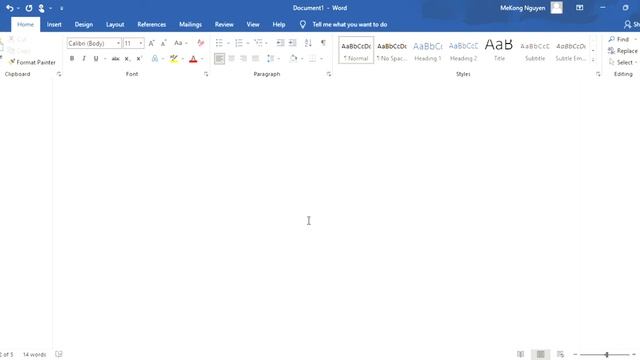This screenshot has height=360, width=640.
Task: Toggle Strikethrough formatting
Action: [x=116, y=58]
